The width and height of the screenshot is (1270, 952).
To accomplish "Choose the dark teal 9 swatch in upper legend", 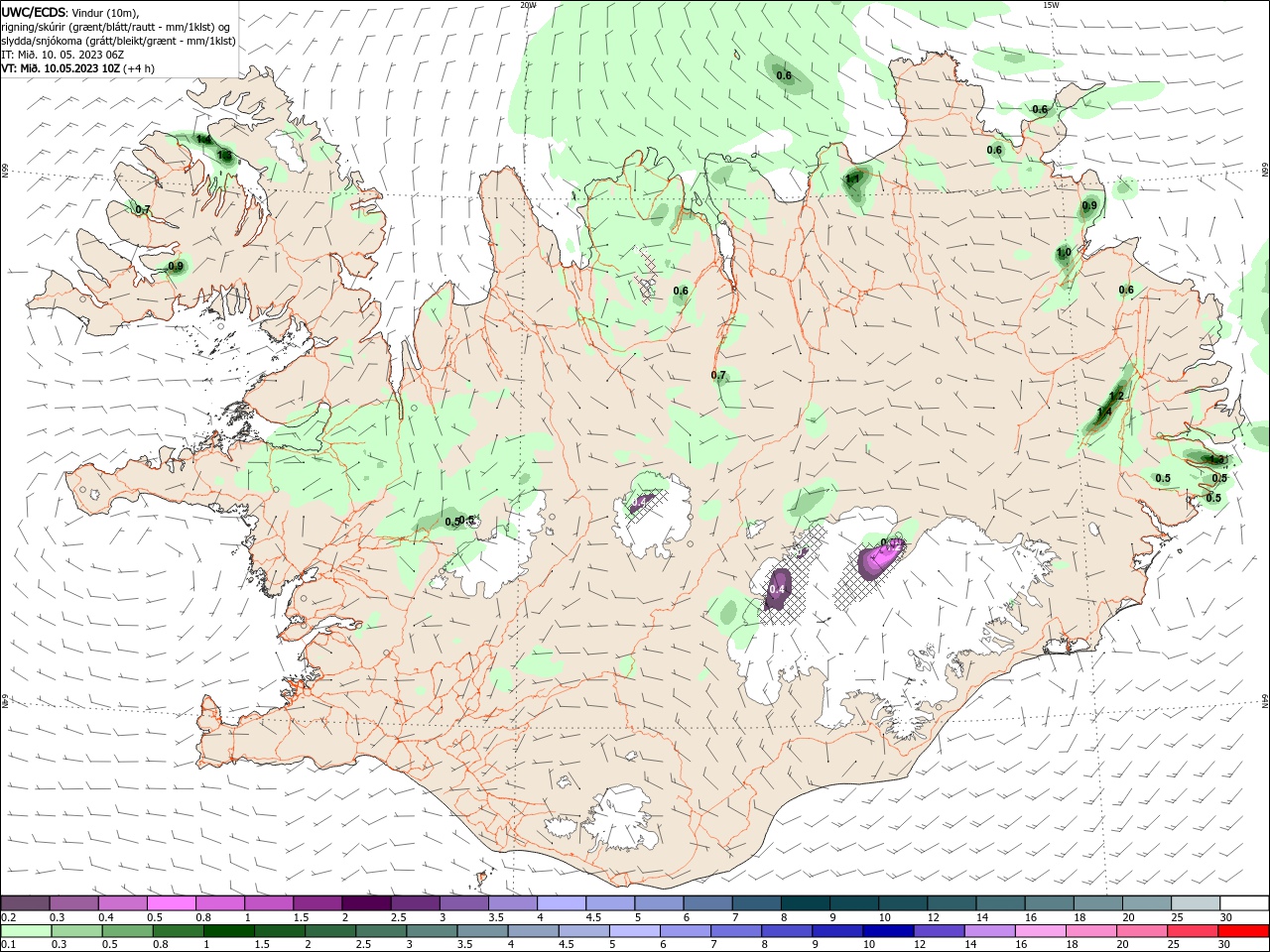I will (x=853, y=903).
